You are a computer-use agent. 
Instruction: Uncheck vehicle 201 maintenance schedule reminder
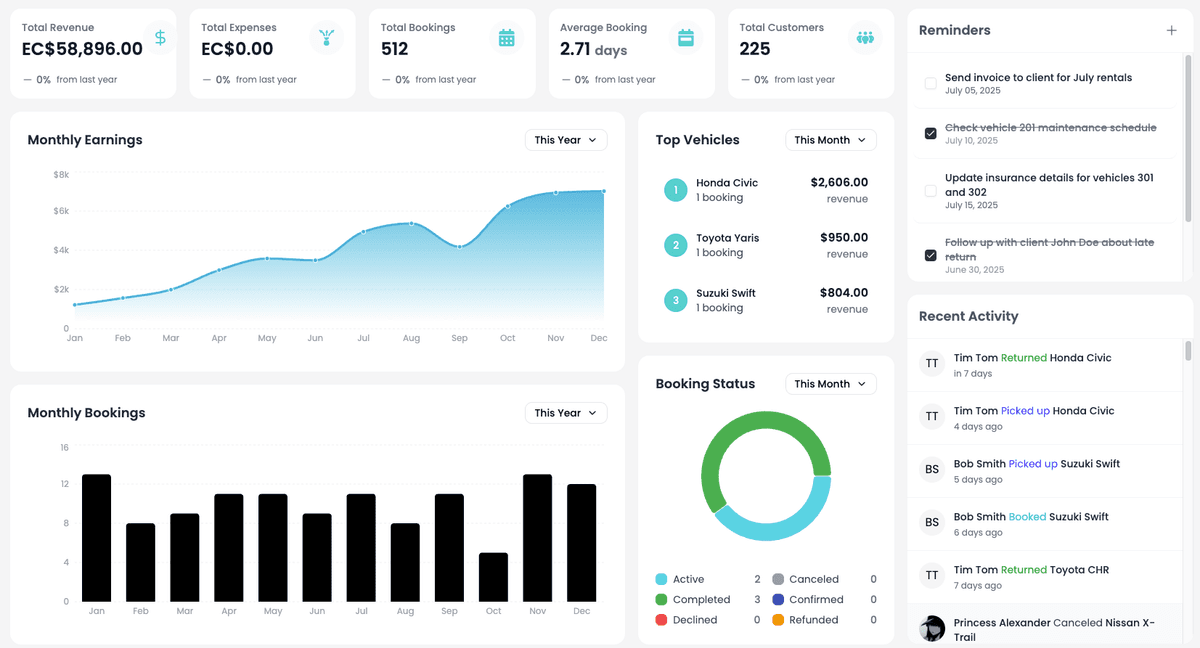tap(931, 133)
